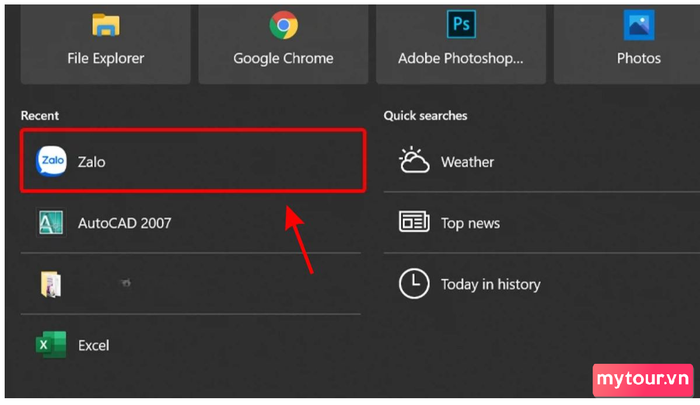700x405 pixels.
Task: Run the Top news quick search
Action: click(542, 223)
